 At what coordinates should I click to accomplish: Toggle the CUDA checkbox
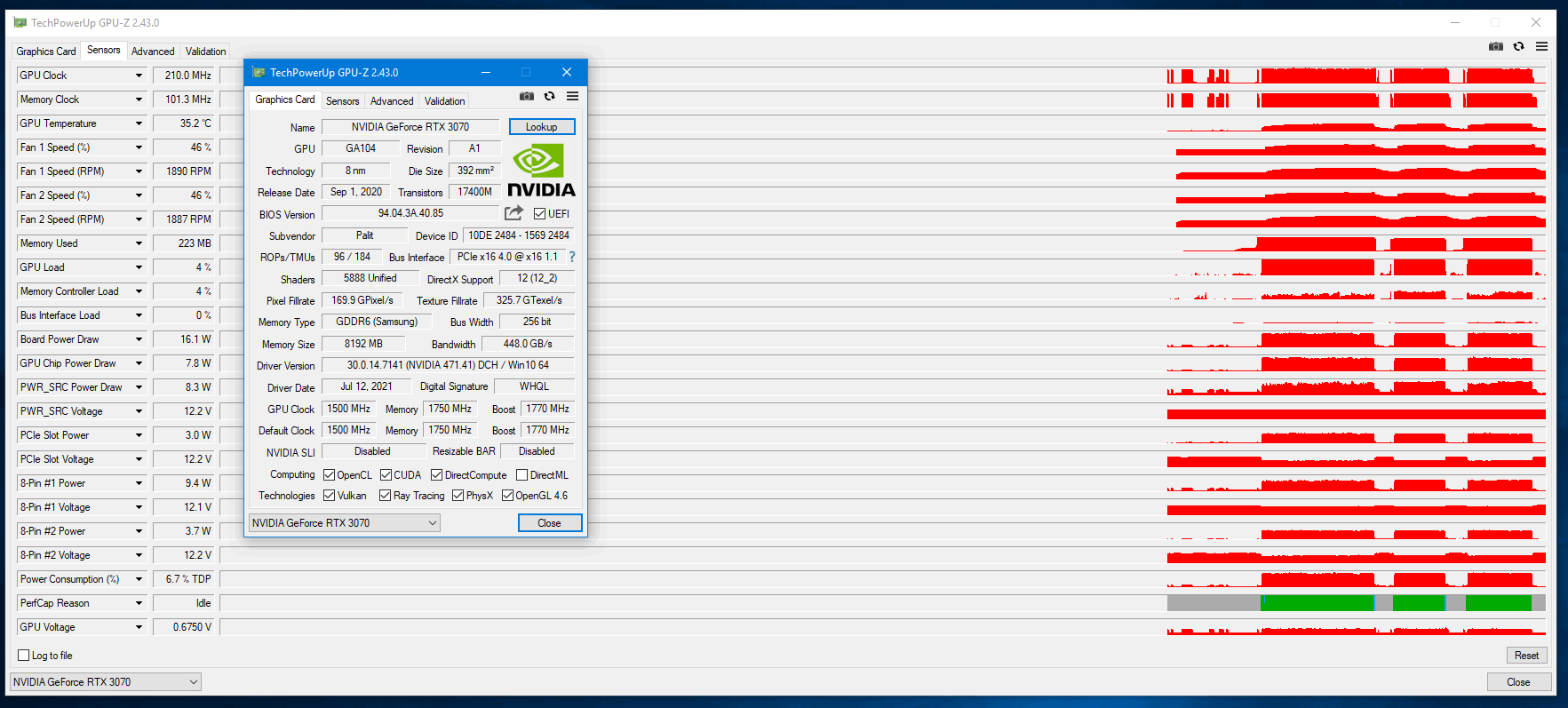[x=386, y=475]
